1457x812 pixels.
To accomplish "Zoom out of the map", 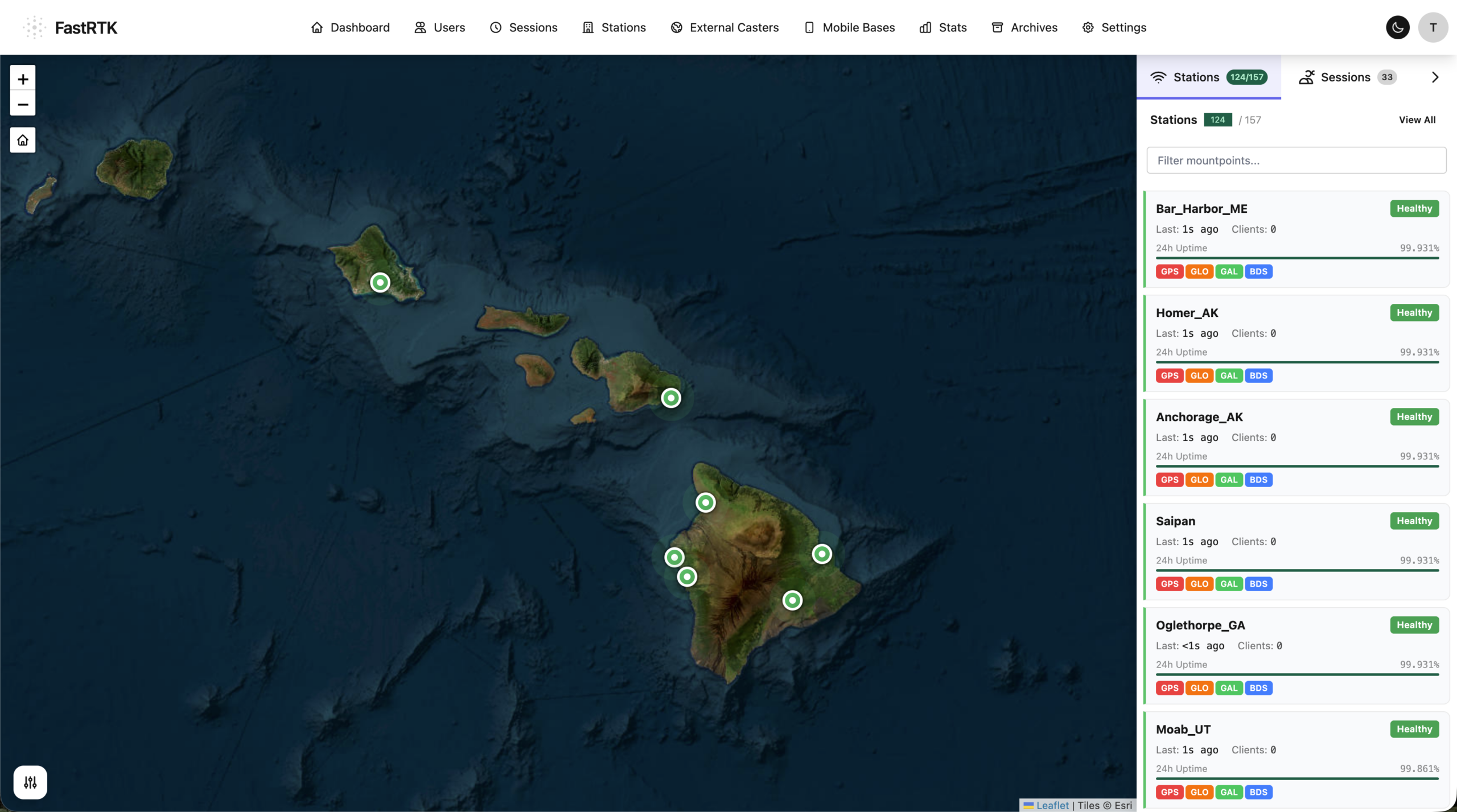I will pyautogui.click(x=23, y=104).
